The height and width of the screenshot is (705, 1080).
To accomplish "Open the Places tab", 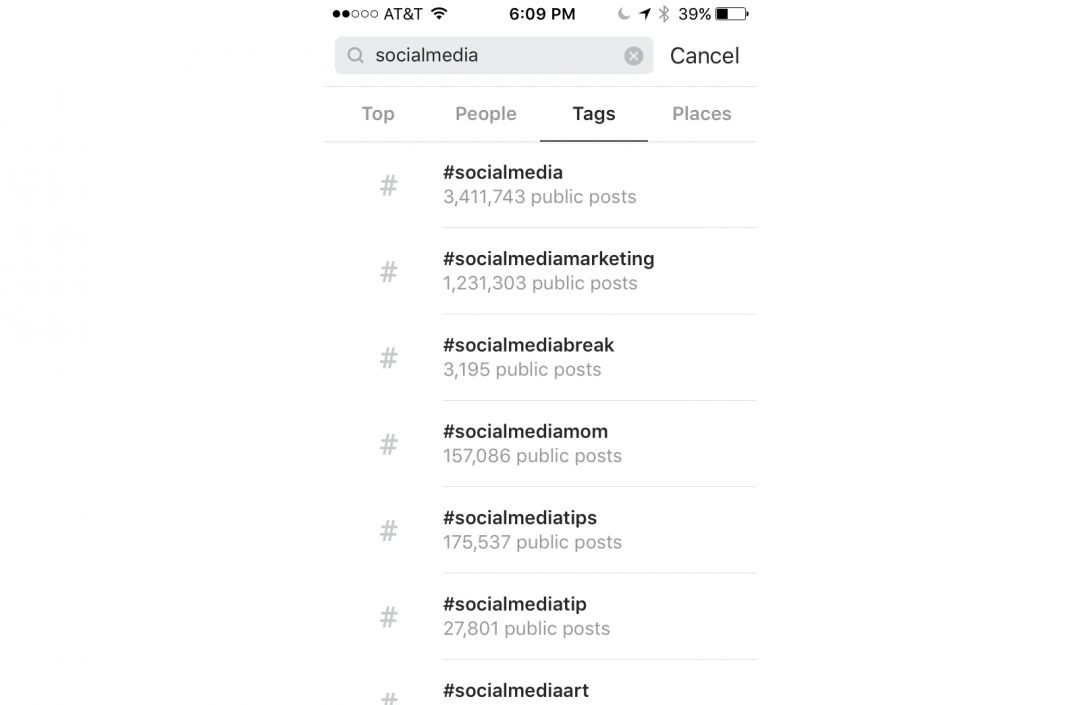I will pos(701,114).
